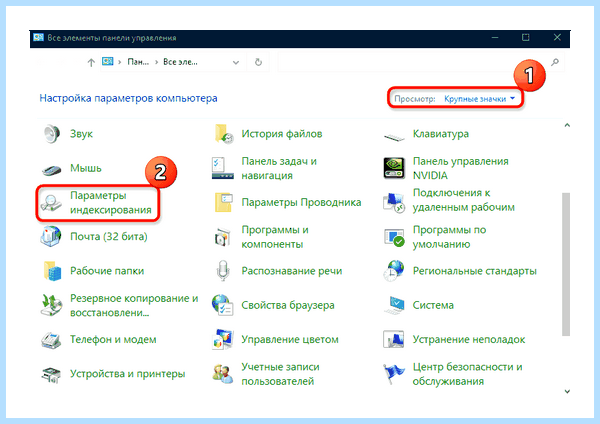Viewport: 600px width, 424px height.
Task: Open the Управление цветом icon
Action: [x=223, y=339]
